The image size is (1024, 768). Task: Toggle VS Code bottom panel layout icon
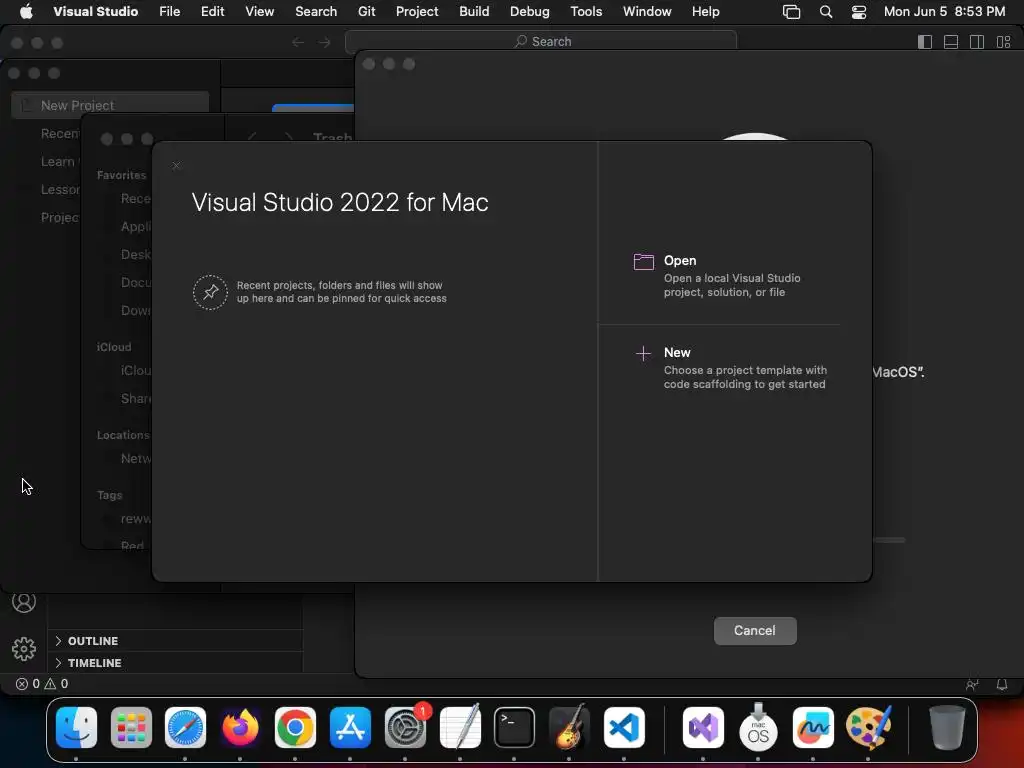point(951,42)
